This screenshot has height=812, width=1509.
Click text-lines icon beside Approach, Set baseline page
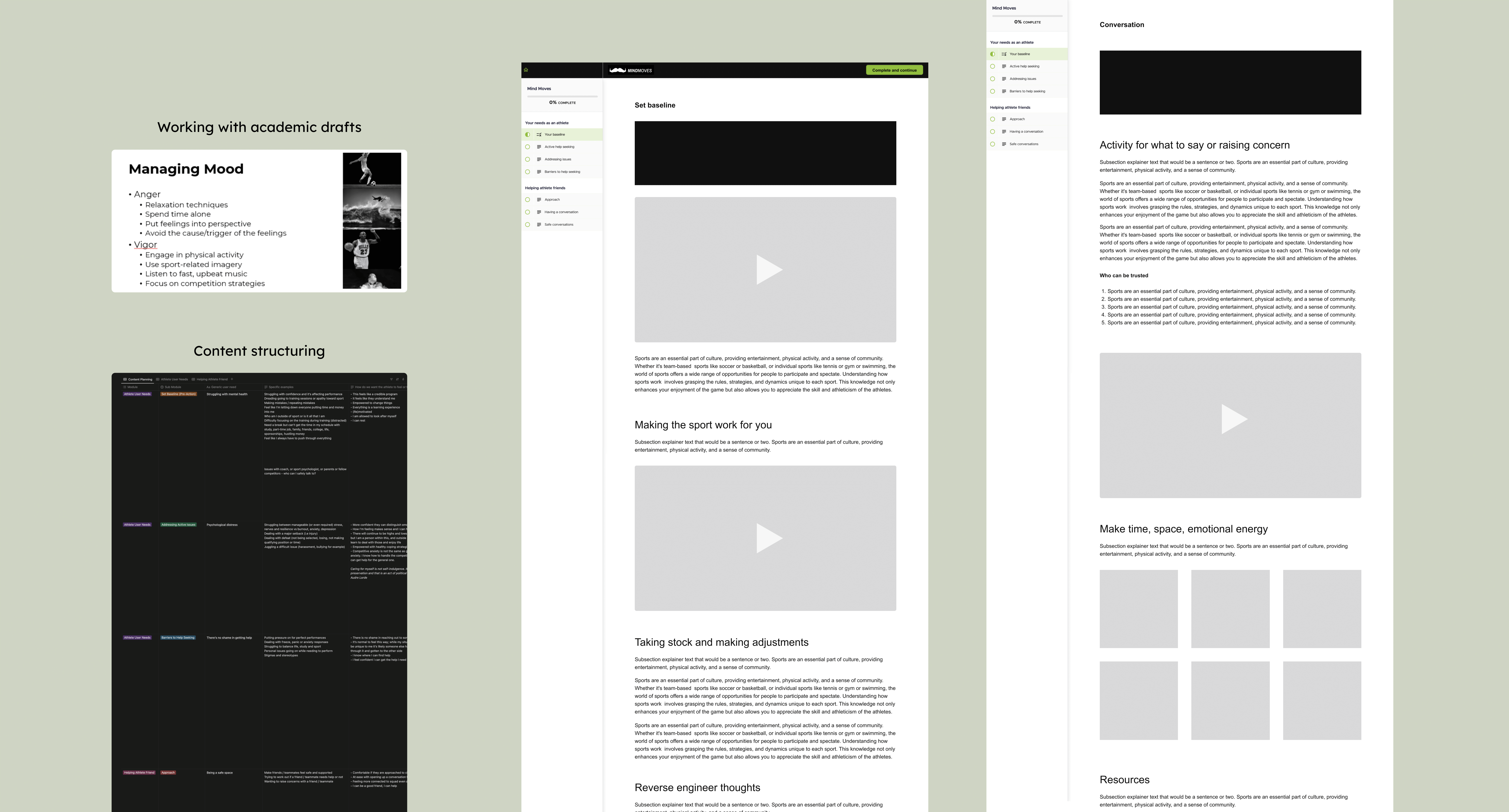click(539, 200)
